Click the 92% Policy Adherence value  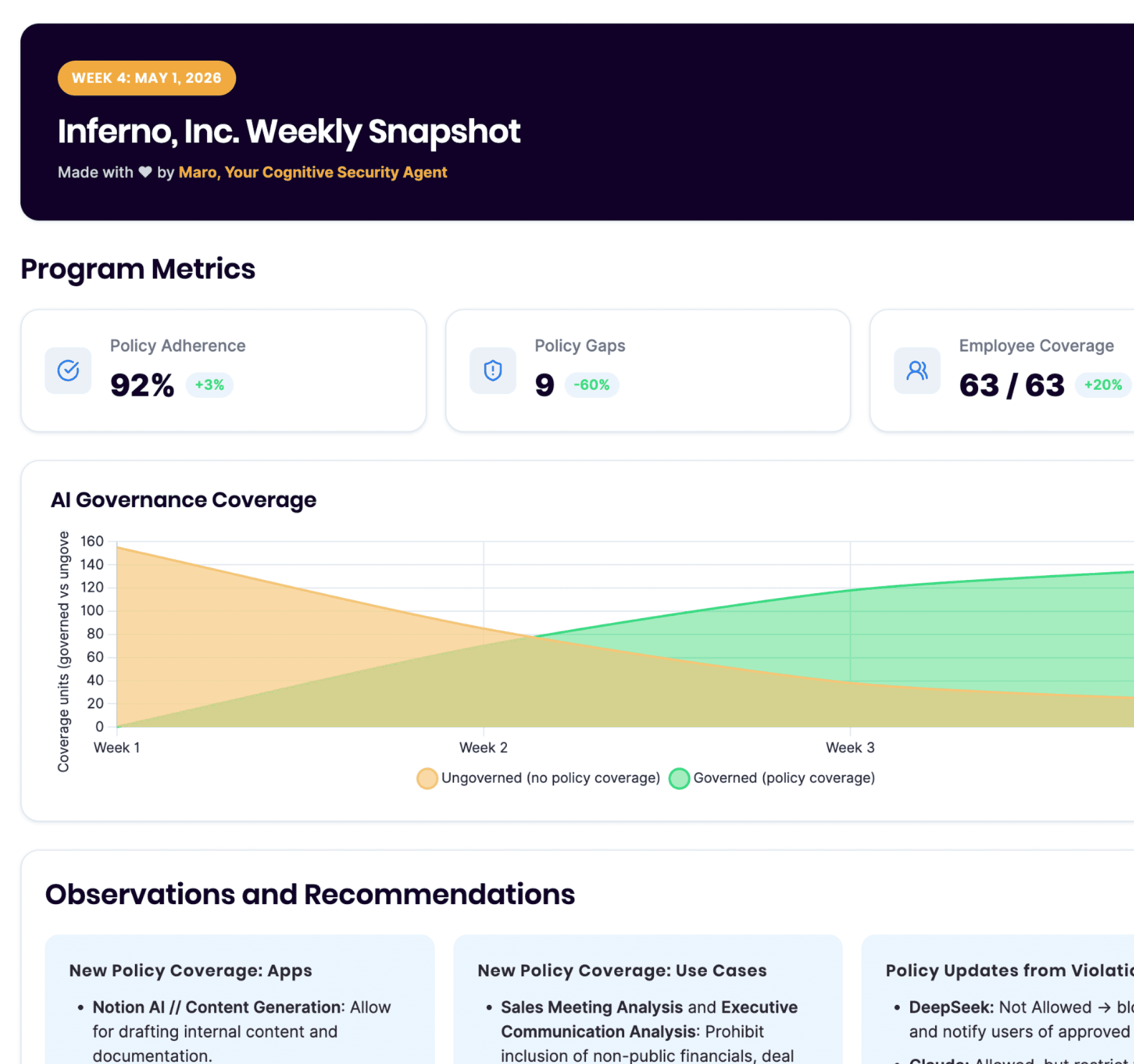(142, 385)
